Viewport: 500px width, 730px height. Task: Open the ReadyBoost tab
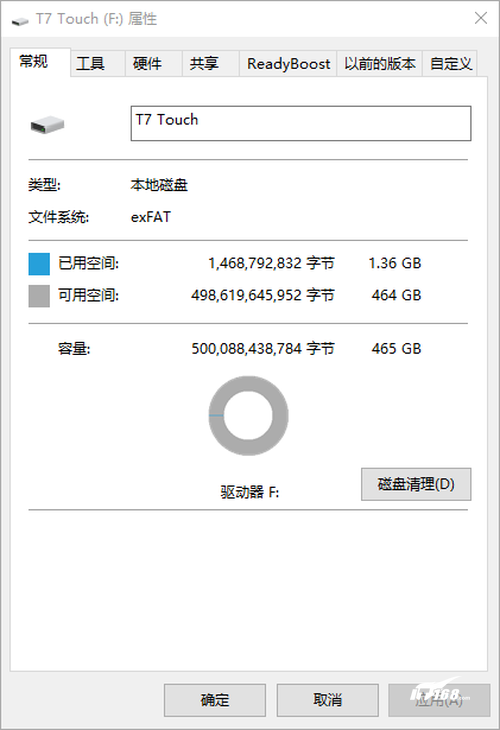point(288,63)
